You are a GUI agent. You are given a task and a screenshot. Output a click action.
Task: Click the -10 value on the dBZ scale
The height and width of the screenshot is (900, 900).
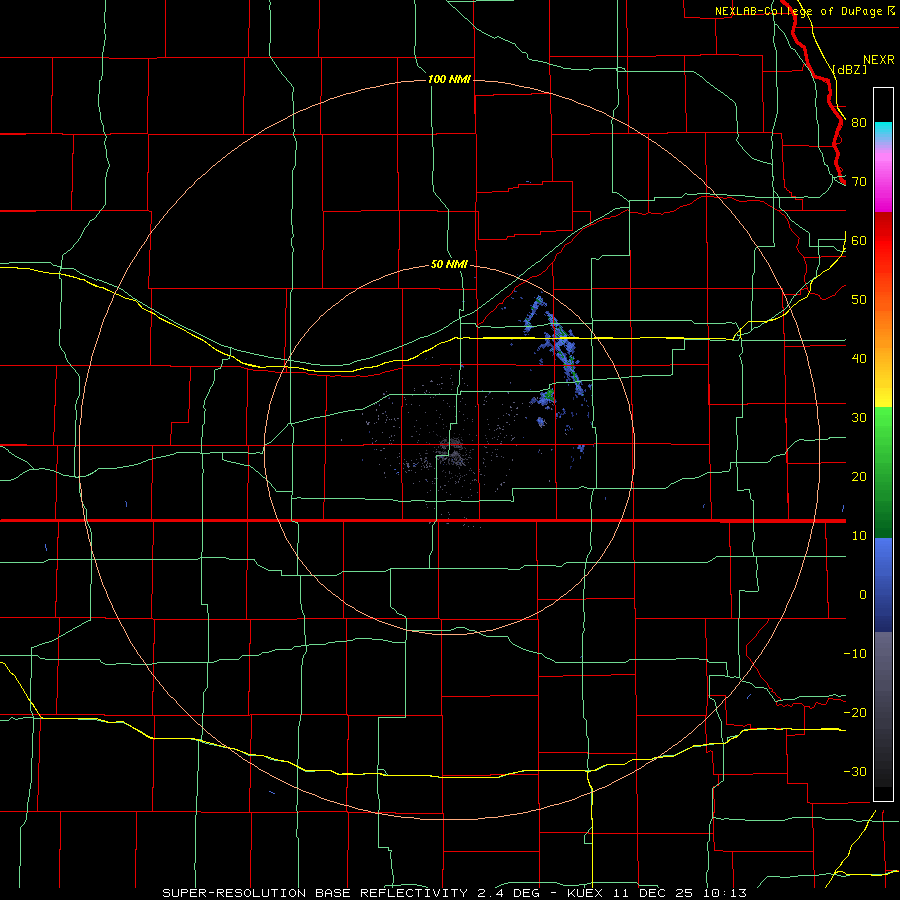[x=855, y=654]
